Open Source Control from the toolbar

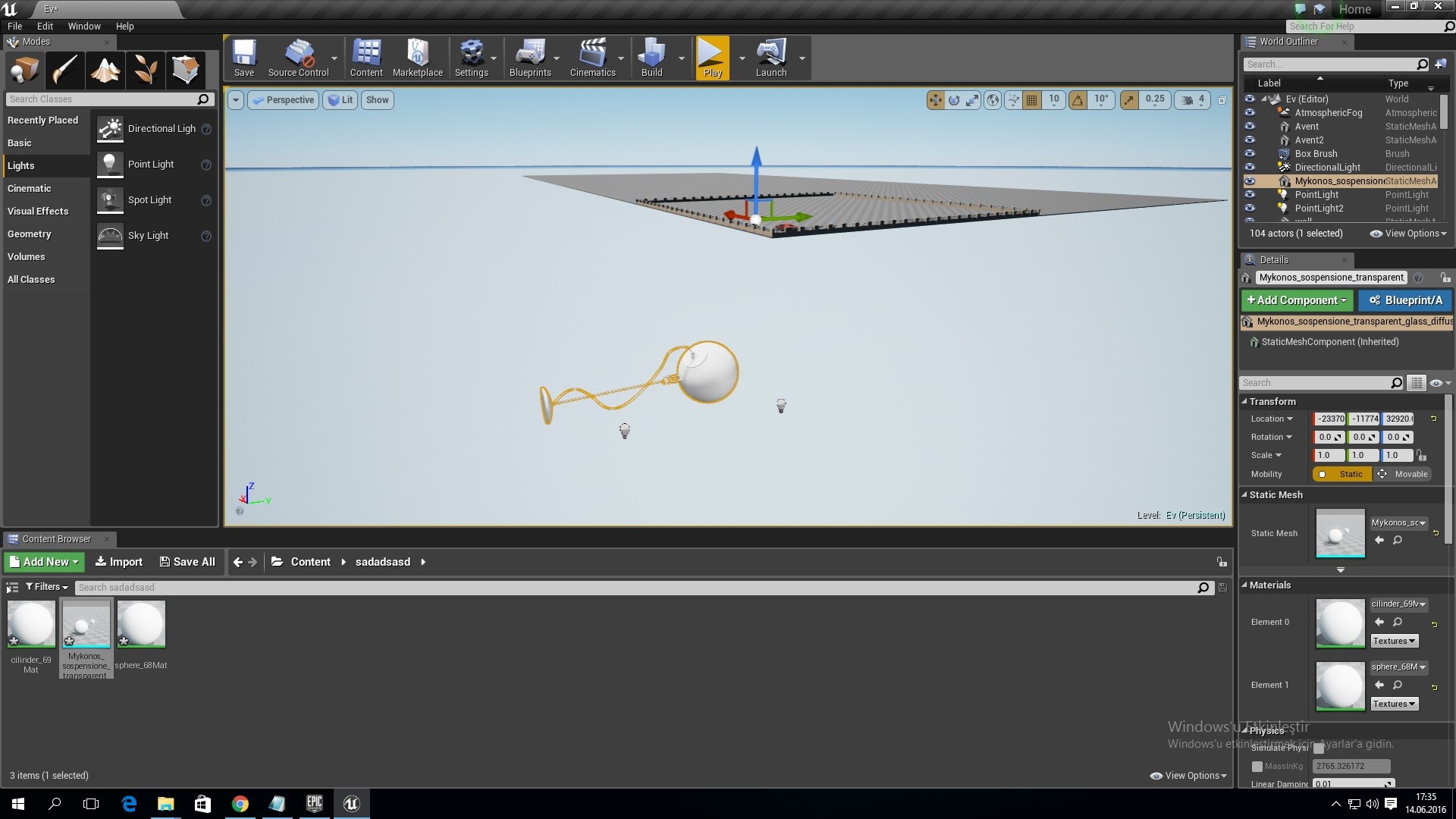298,58
